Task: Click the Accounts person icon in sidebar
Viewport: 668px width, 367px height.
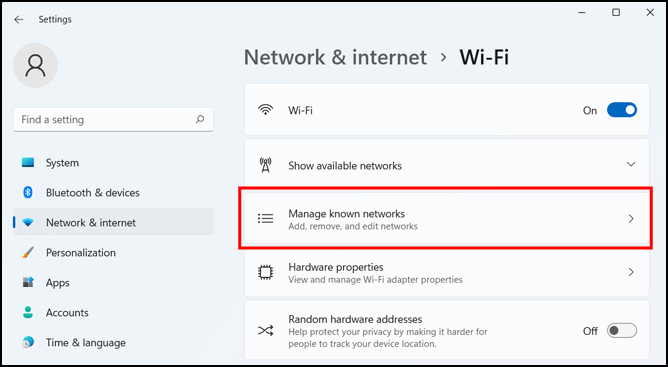Action: pyautogui.click(x=28, y=312)
